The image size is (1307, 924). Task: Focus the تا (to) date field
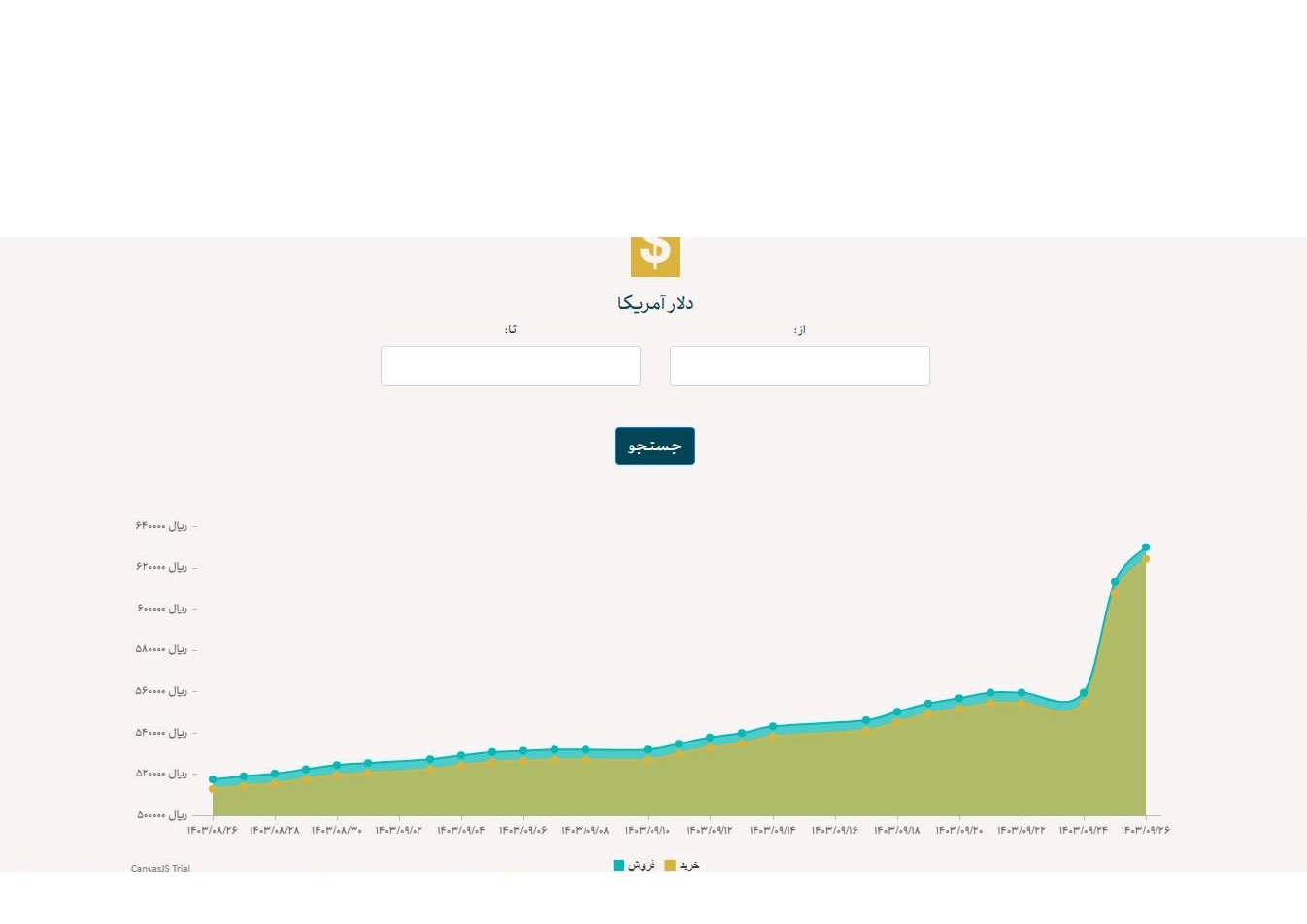pyautogui.click(x=510, y=366)
